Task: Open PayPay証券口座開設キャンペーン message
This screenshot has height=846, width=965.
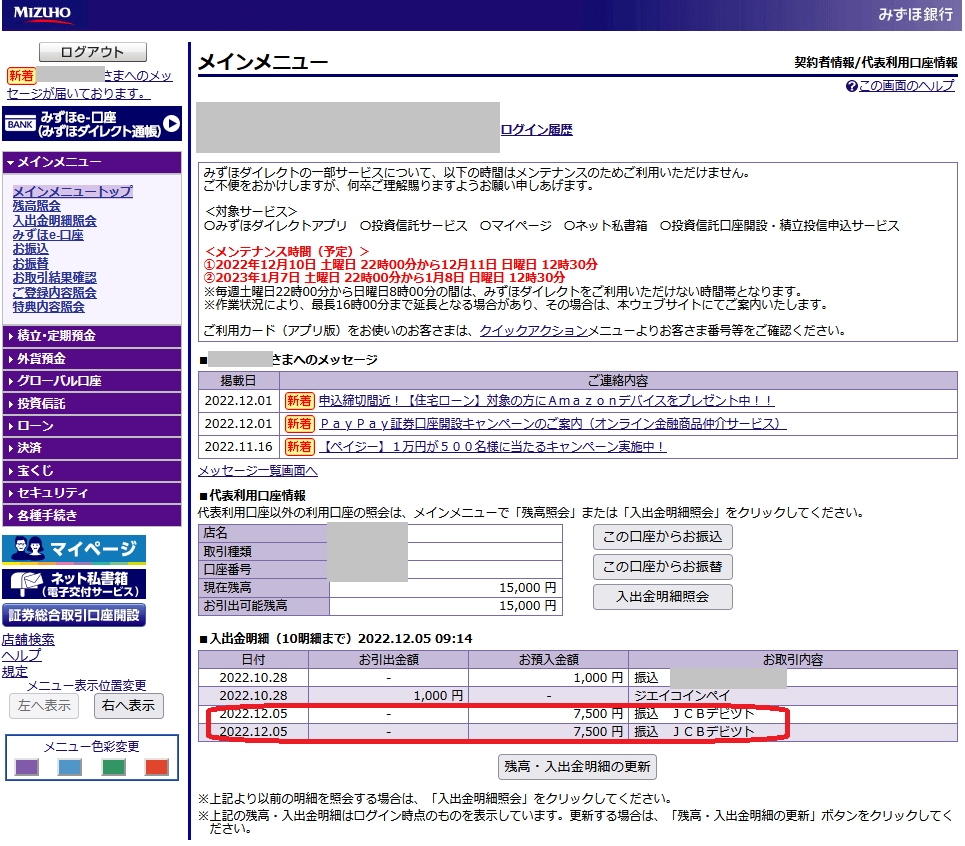Action: click(x=552, y=424)
